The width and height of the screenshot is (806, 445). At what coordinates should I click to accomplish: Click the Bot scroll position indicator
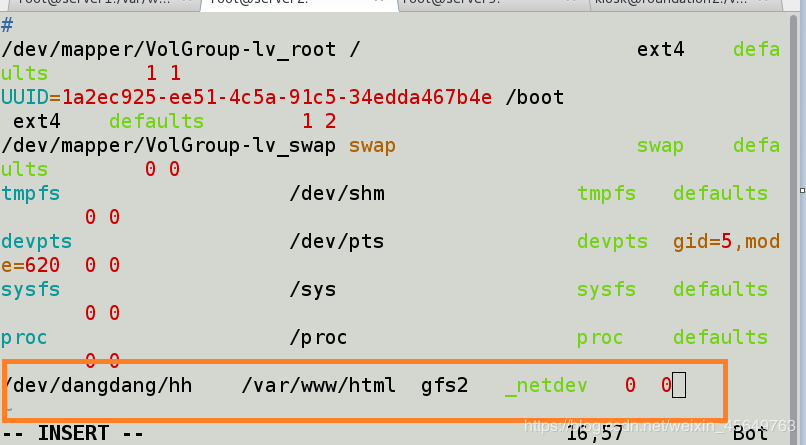tap(750, 434)
